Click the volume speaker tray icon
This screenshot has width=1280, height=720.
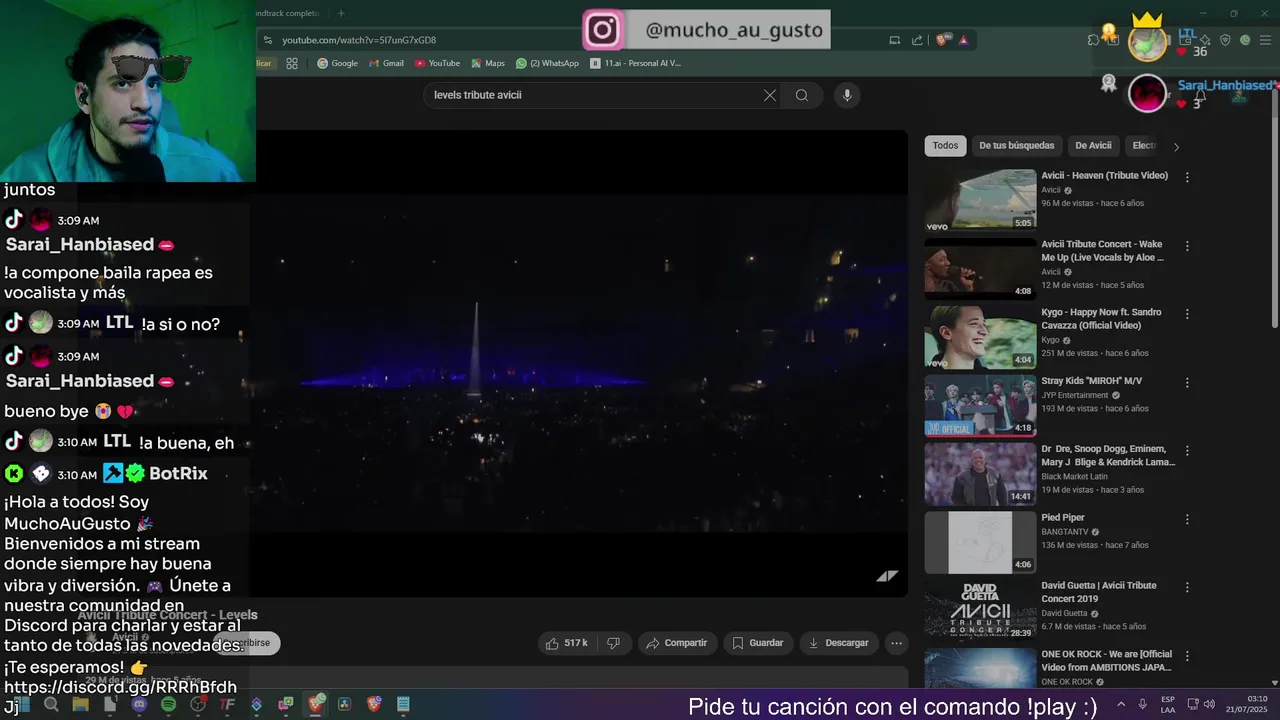coord(1207,704)
